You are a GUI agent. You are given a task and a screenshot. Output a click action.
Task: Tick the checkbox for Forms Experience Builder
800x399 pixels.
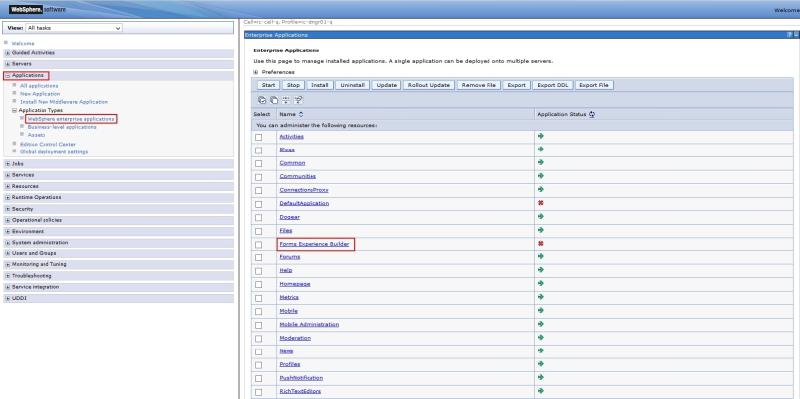tap(259, 244)
